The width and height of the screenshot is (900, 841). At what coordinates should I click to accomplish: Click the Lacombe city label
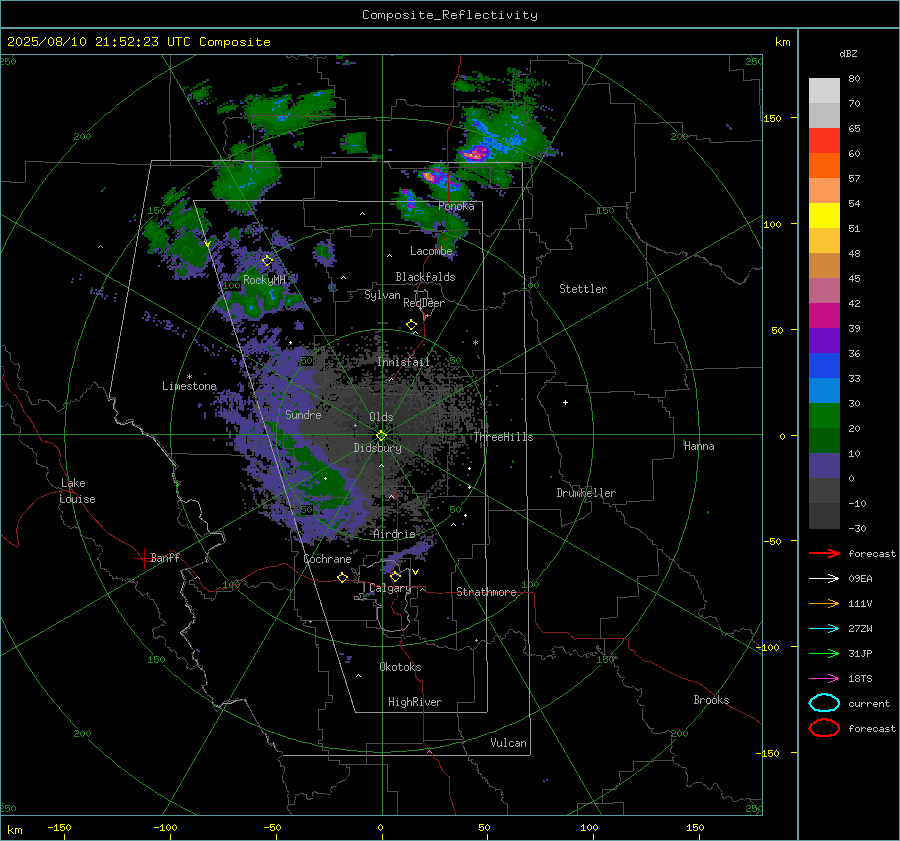point(431,251)
